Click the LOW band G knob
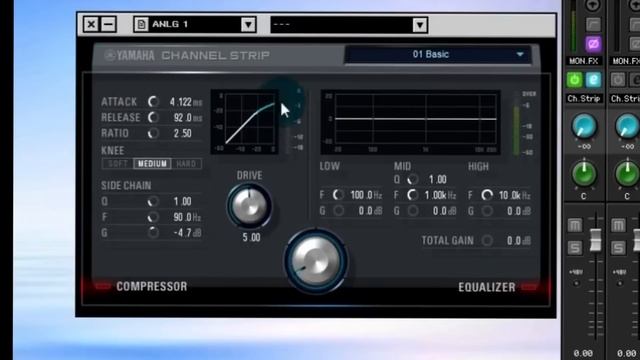The image size is (640, 360). 338,211
